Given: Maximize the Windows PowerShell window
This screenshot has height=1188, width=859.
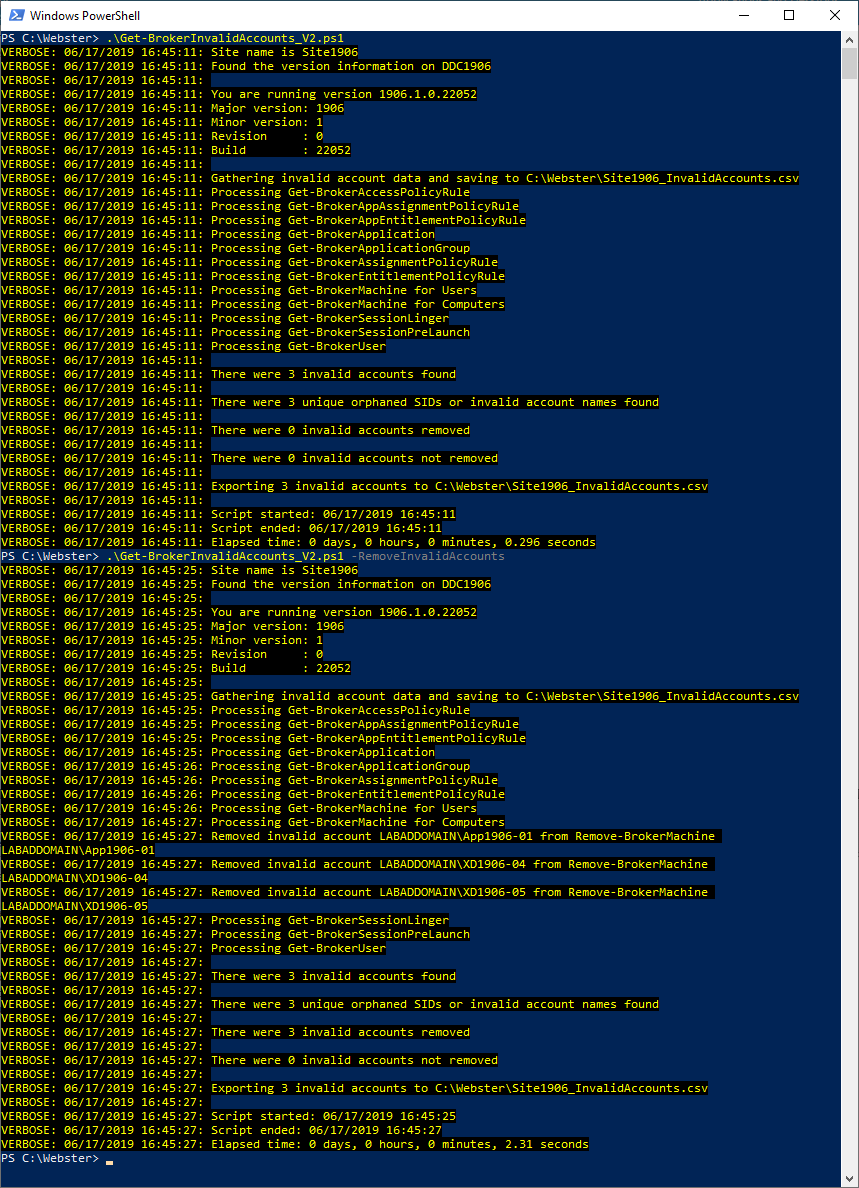Looking at the screenshot, I should [789, 15].
